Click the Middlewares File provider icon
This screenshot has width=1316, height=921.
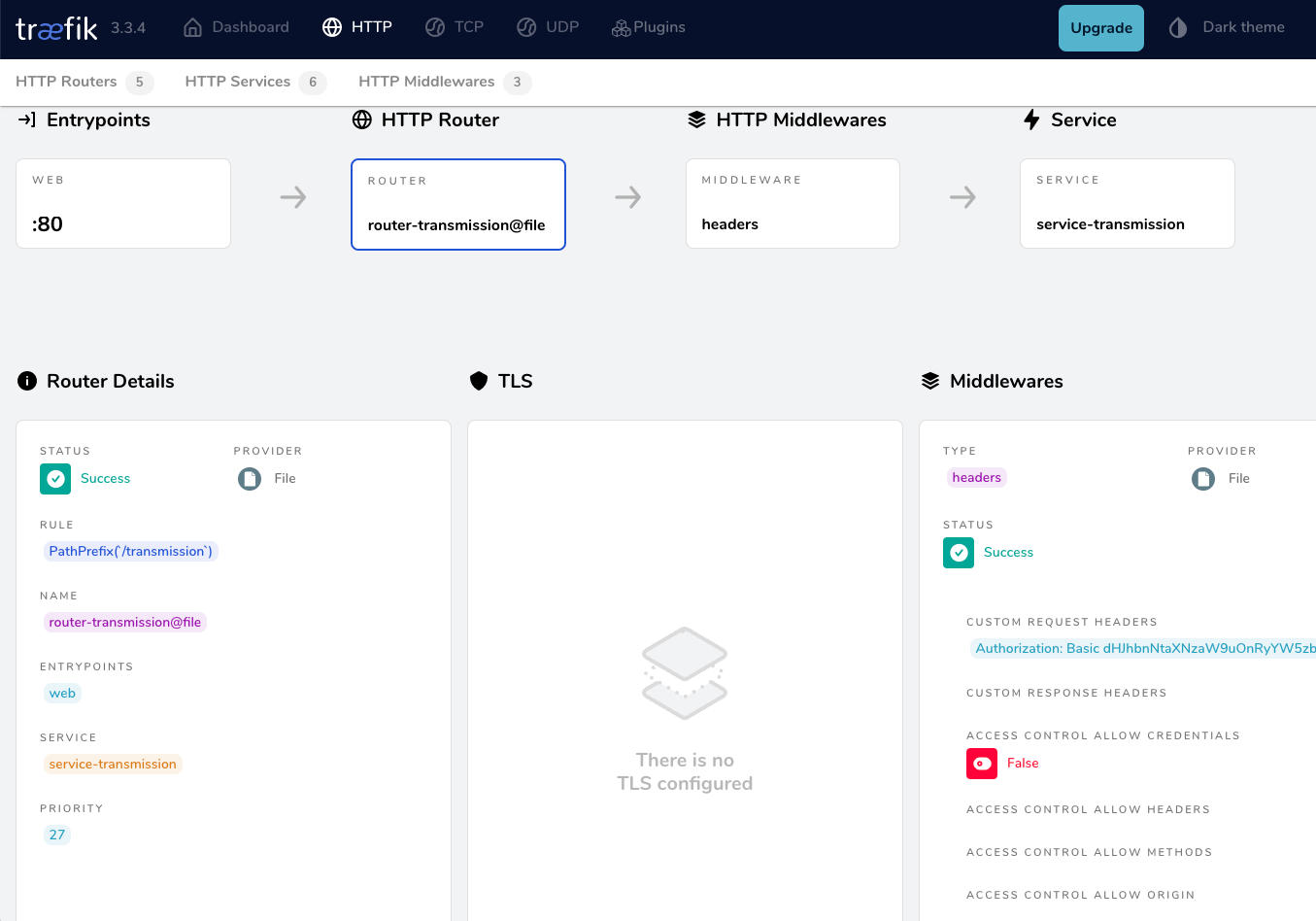click(x=1203, y=479)
